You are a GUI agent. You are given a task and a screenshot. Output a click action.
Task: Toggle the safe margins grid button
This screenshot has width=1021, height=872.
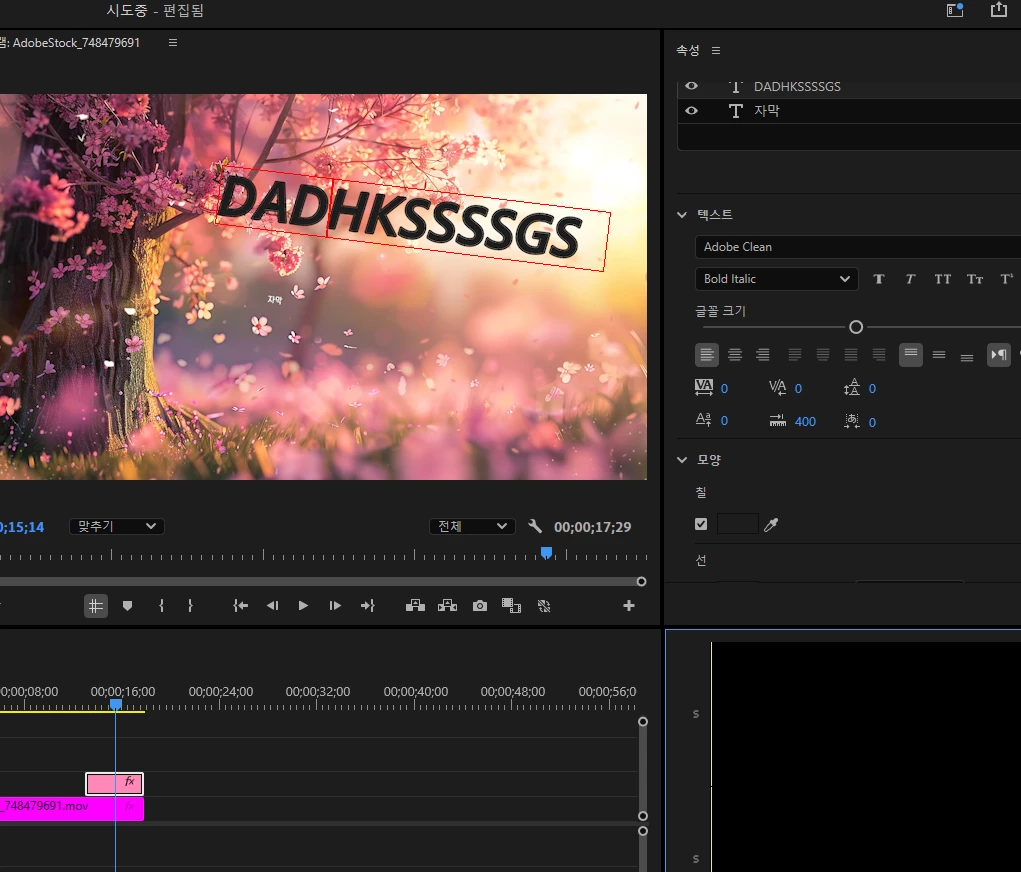coord(96,606)
